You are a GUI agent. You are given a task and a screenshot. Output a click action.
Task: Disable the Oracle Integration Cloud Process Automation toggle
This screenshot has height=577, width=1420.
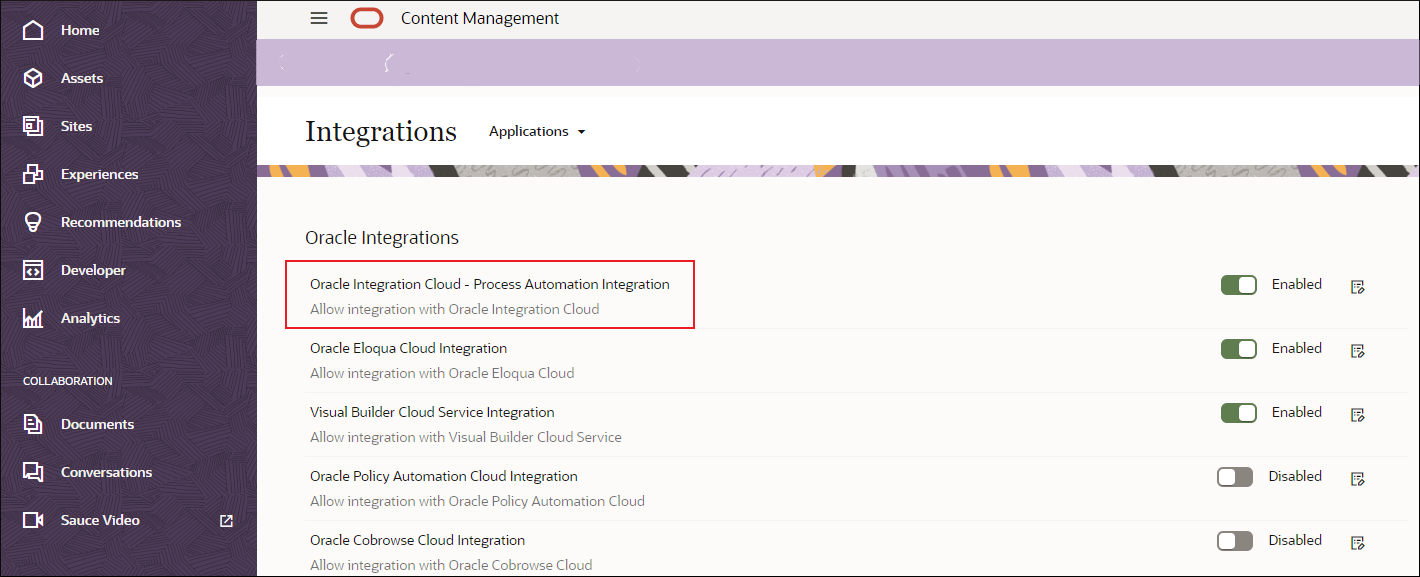(x=1238, y=284)
